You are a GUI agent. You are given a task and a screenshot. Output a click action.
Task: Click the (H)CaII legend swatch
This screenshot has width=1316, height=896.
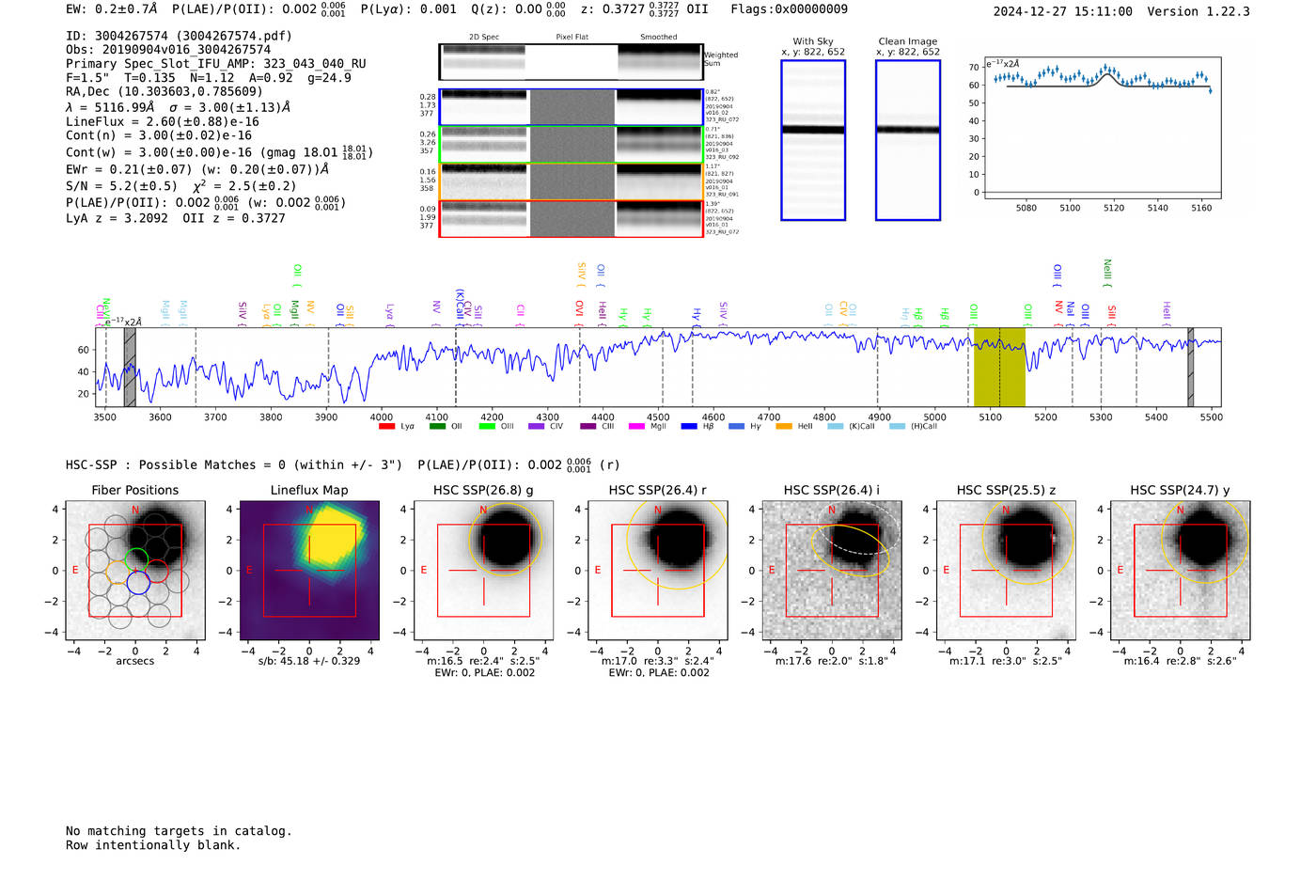pyautogui.click(x=897, y=427)
